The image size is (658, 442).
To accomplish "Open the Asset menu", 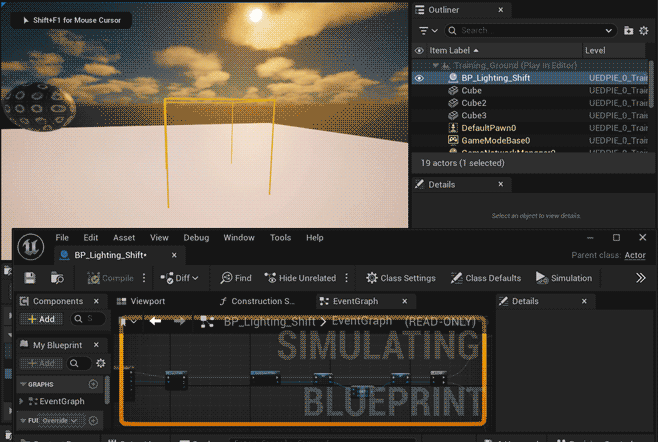I will [x=124, y=238].
